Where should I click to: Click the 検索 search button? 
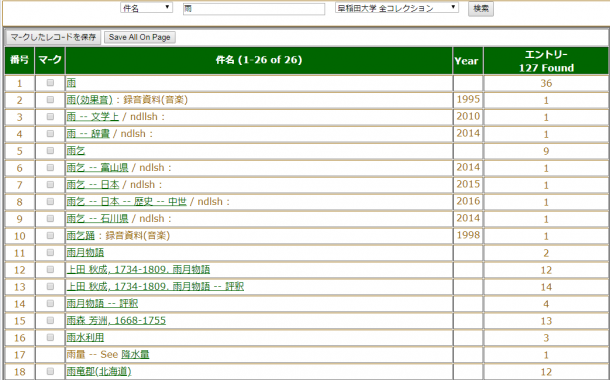tap(481, 9)
